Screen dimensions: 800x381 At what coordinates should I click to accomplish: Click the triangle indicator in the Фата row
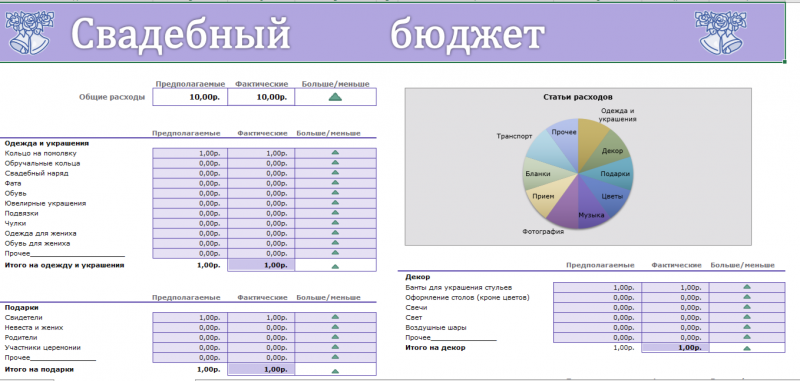tap(335, 183)
